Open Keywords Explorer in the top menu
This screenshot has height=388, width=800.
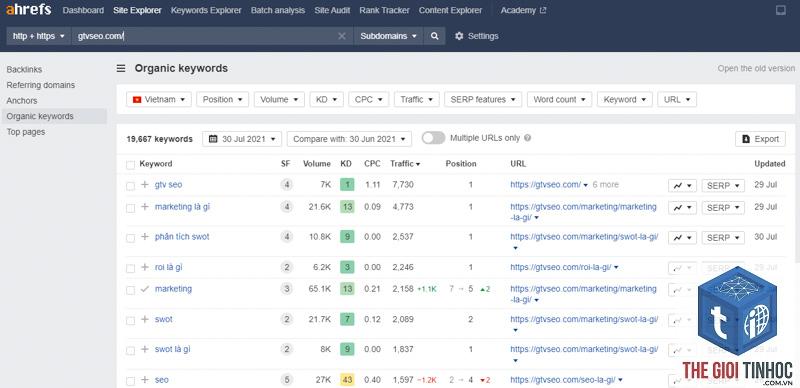pos(206,10)
